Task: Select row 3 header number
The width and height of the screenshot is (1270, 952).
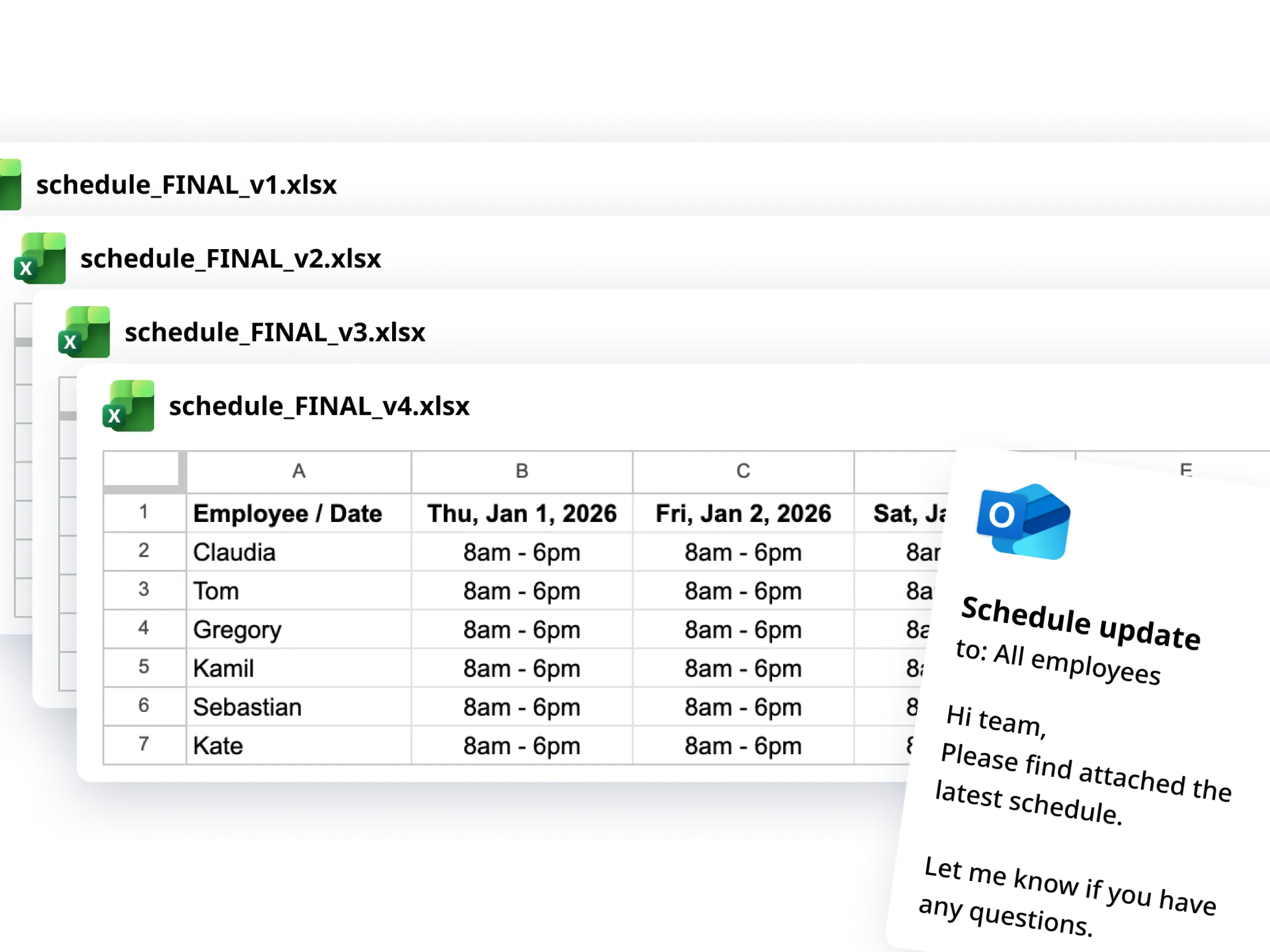Action: click(x=144, y=589)
